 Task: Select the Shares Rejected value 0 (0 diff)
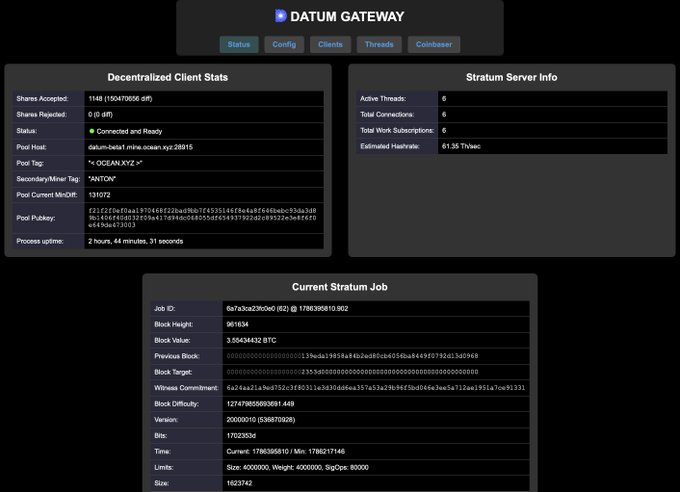[100, 115]
